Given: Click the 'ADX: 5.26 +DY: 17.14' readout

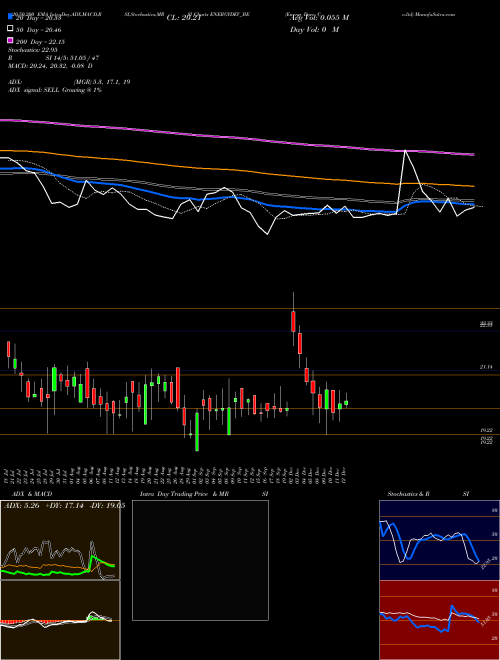Looking at the screenshot, I should tap(64, 506).
